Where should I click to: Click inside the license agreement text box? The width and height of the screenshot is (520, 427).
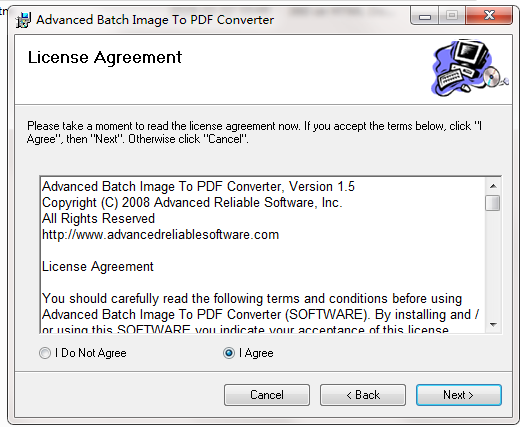[263, 255]
